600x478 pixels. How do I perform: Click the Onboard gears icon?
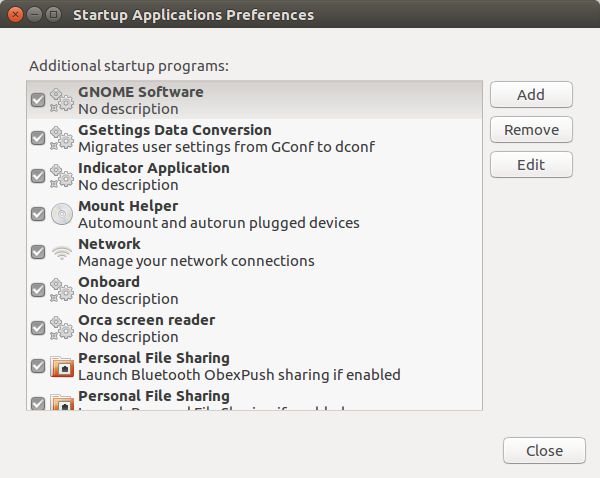click(x=62, y=290)
